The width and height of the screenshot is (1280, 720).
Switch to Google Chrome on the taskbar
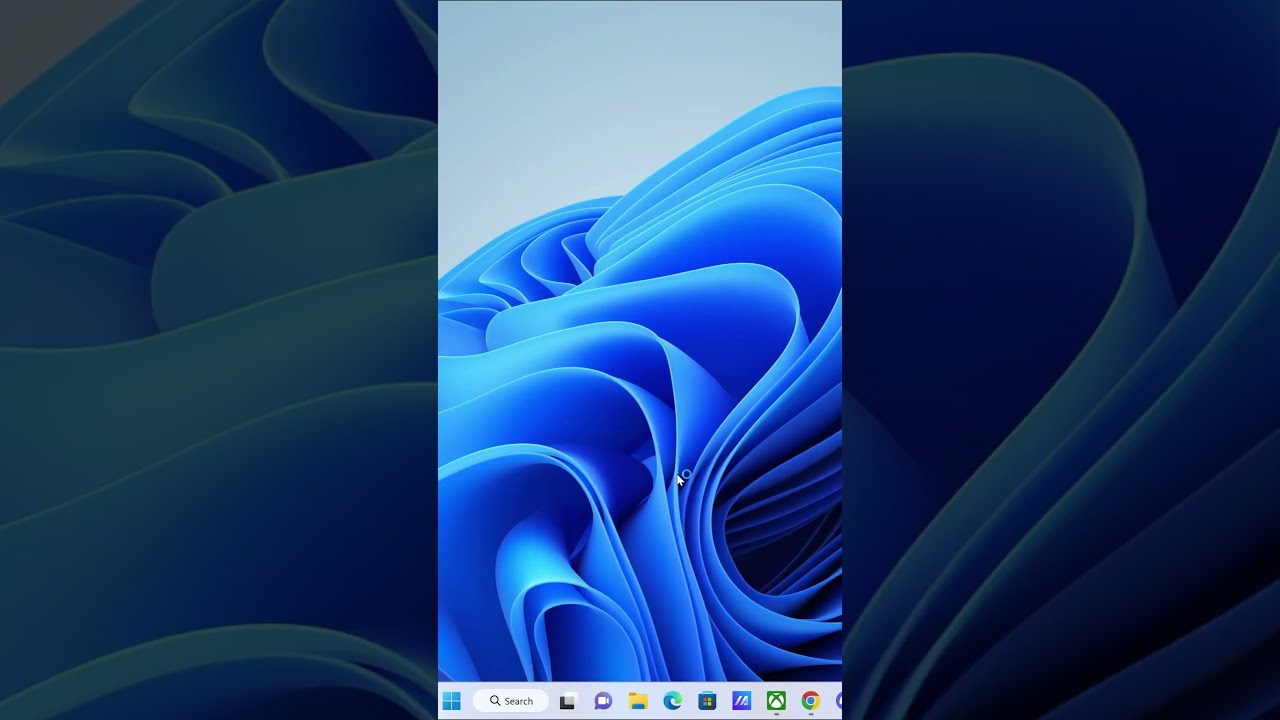point(810,701)
